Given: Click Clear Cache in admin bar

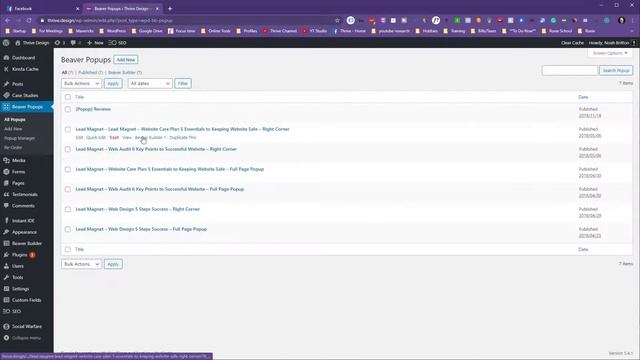Looking at the screenshot, I should 572,42.
